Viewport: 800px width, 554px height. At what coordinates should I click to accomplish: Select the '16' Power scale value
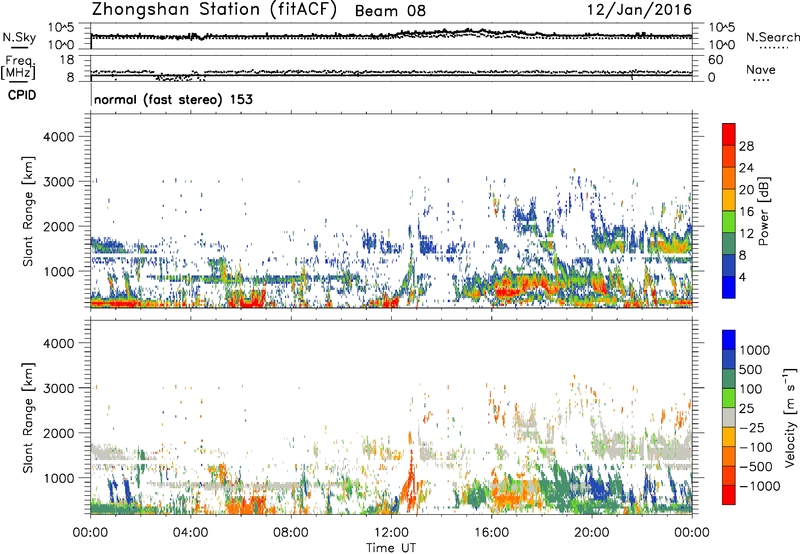(x=746, y=212)
